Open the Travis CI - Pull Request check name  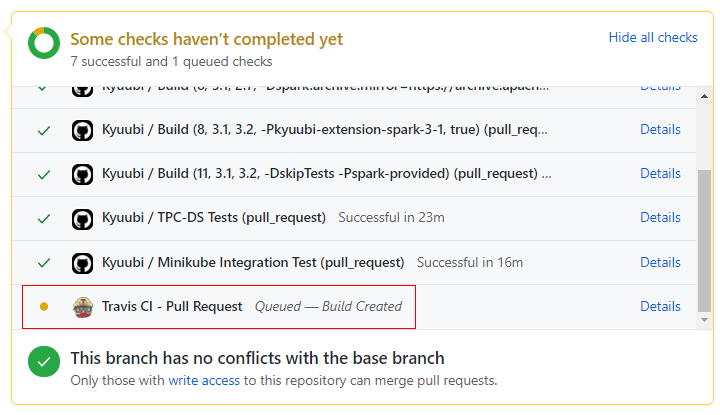pyautogui.click(x=172, y=306)
